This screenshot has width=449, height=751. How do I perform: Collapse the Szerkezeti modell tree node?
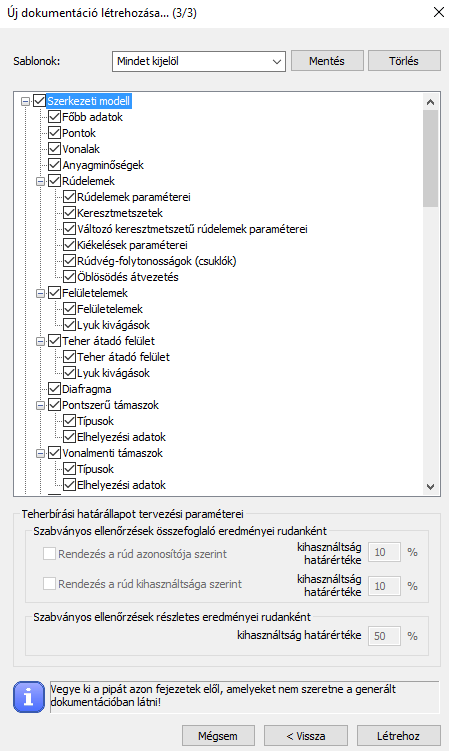25,102
